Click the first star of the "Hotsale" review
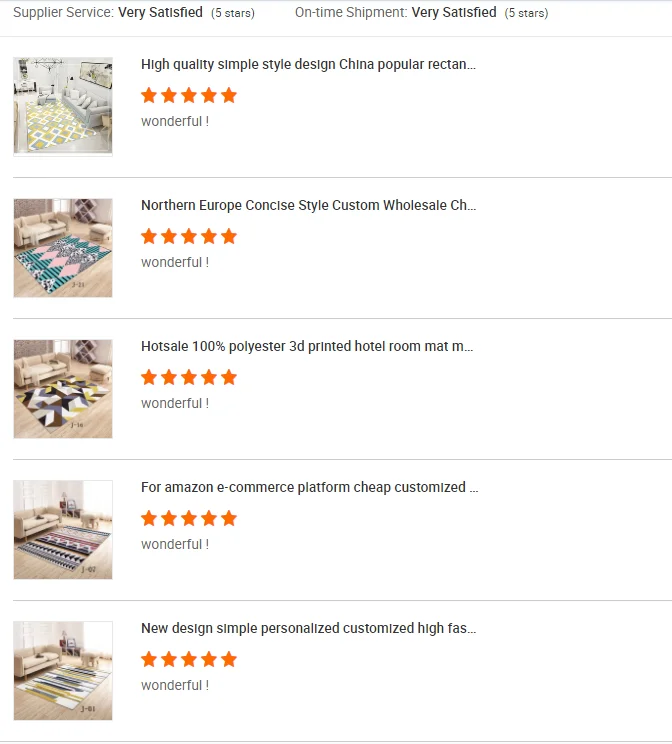The height and width of the screenshot is (744, 672). coord(149,378)
